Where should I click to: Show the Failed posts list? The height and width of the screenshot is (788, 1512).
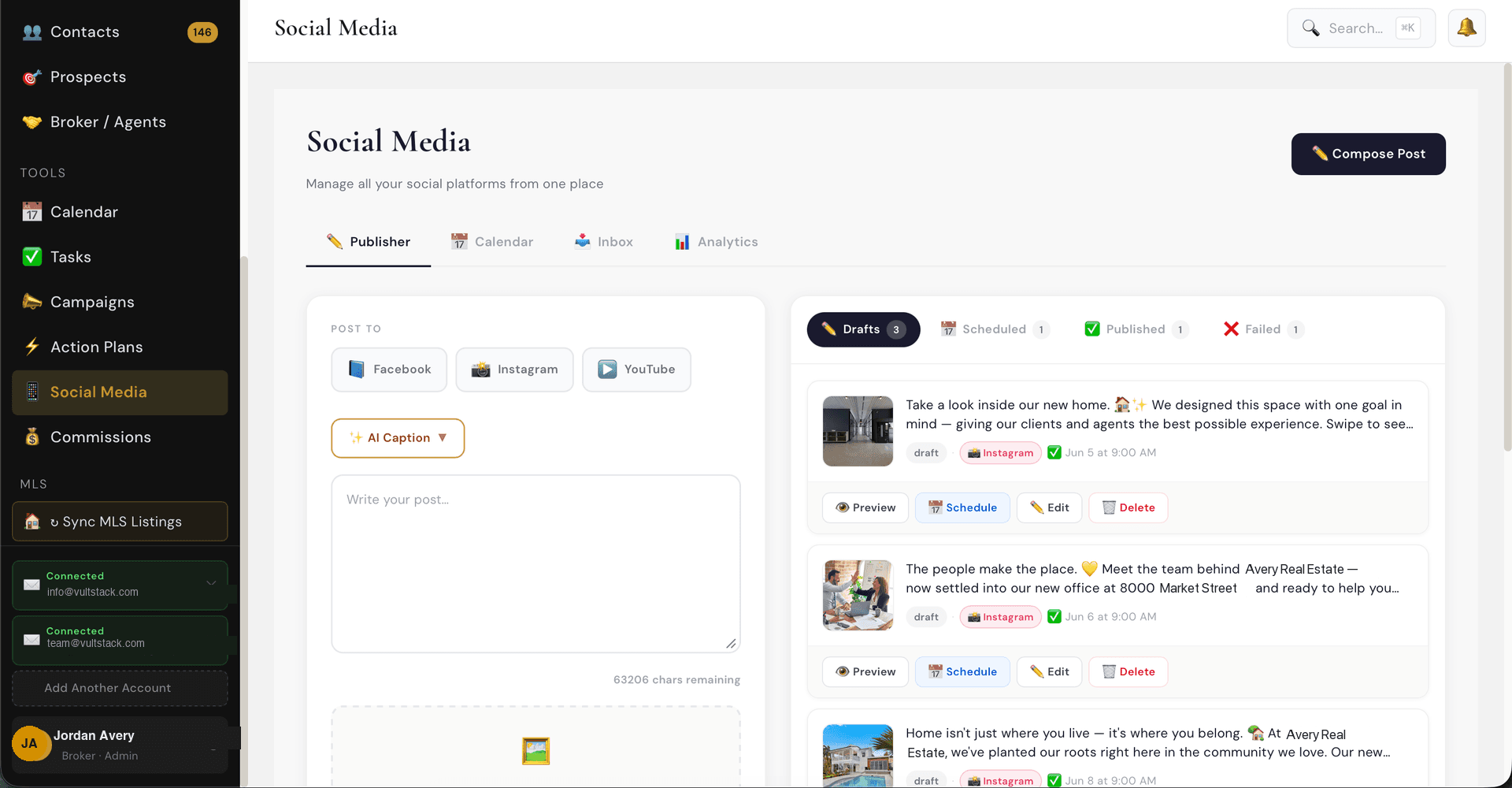pos(1263,329)
